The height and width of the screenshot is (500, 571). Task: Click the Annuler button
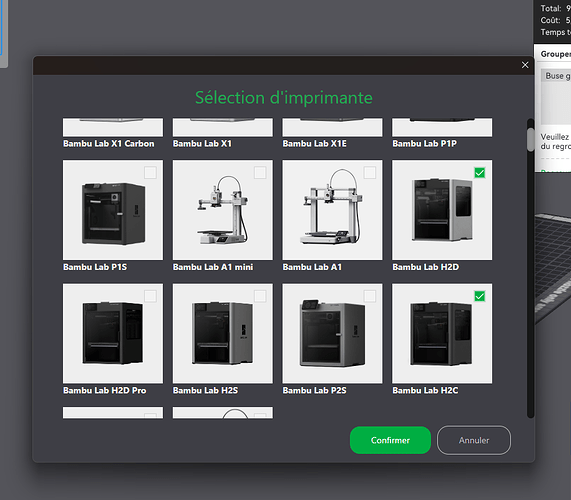coord(474,440)
